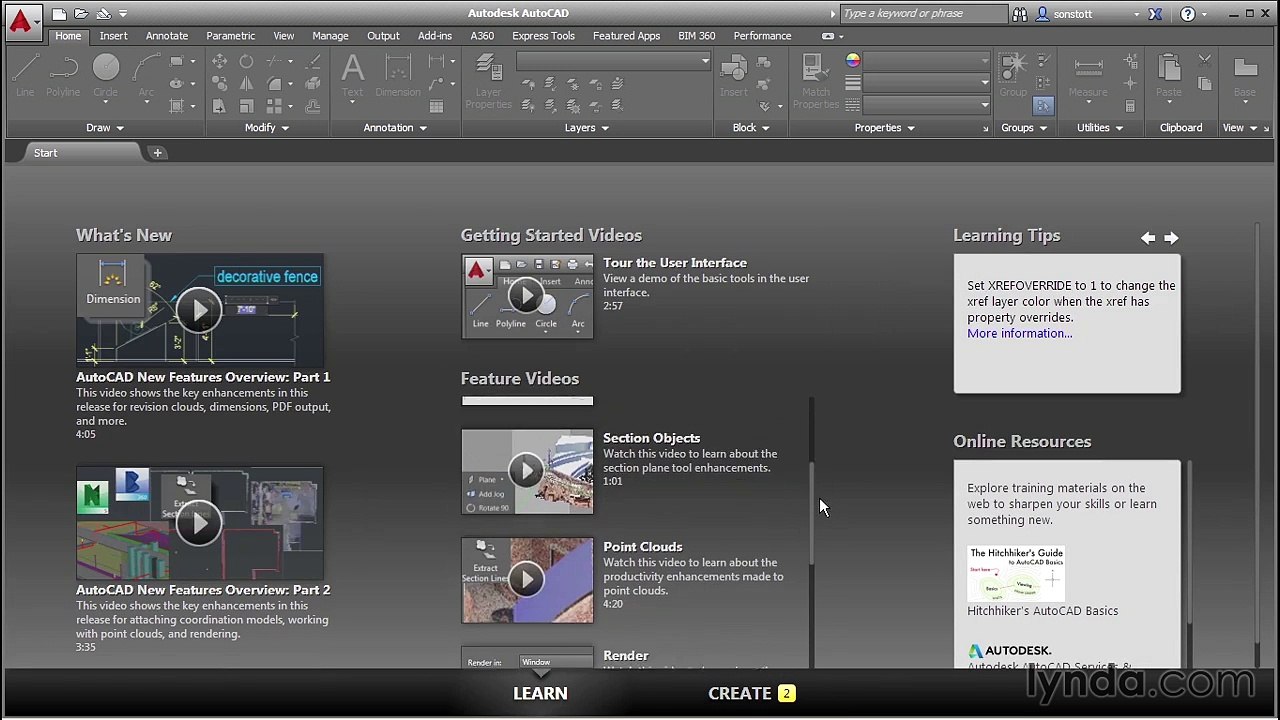The height and width of the screenshot is (720, 1280).
Task: Insert a Table from Annotation panel
Action: [436, 106]
